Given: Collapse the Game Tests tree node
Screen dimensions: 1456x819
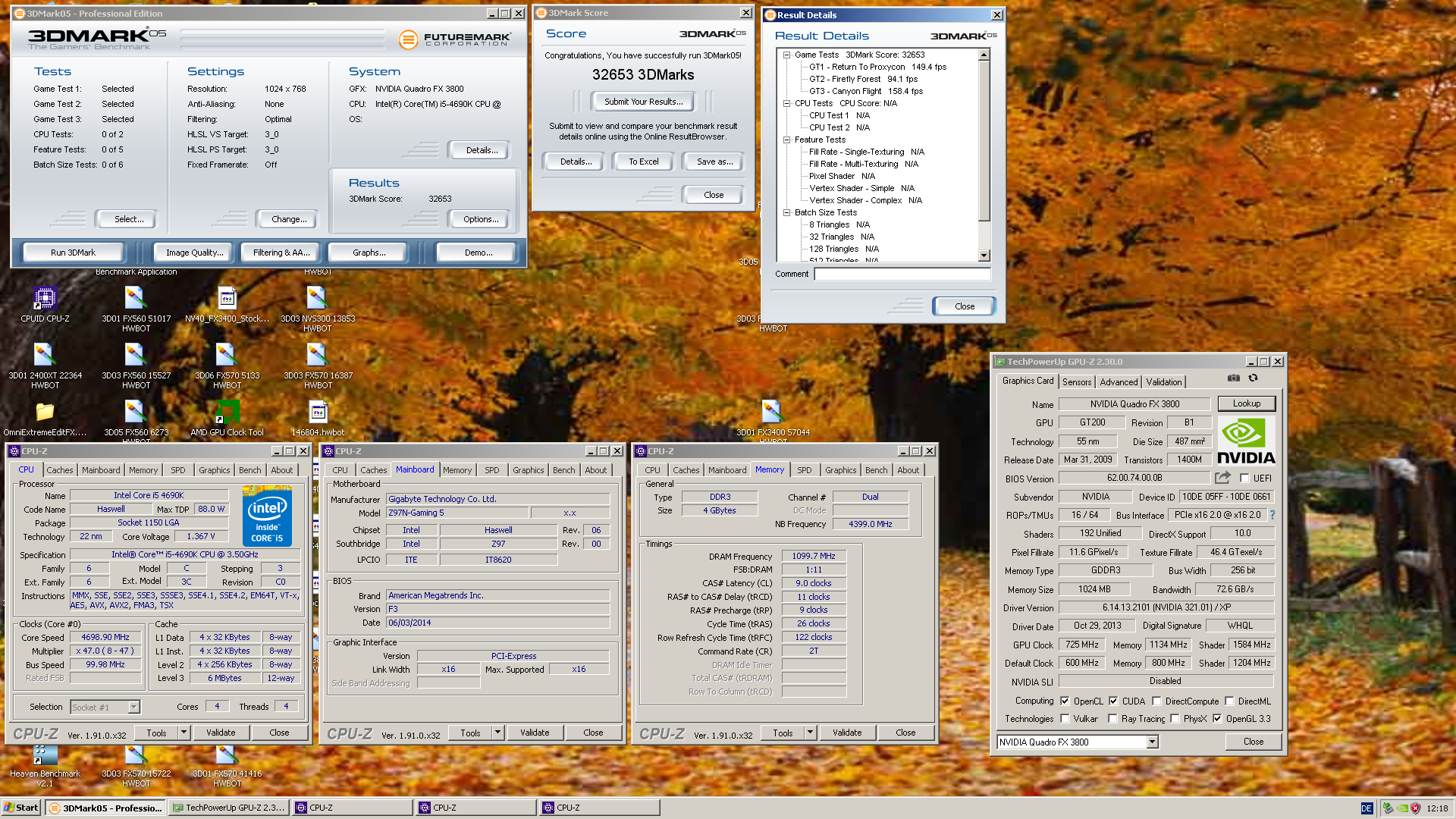Looking at the screenshot, I should click(x=786, y=55).
